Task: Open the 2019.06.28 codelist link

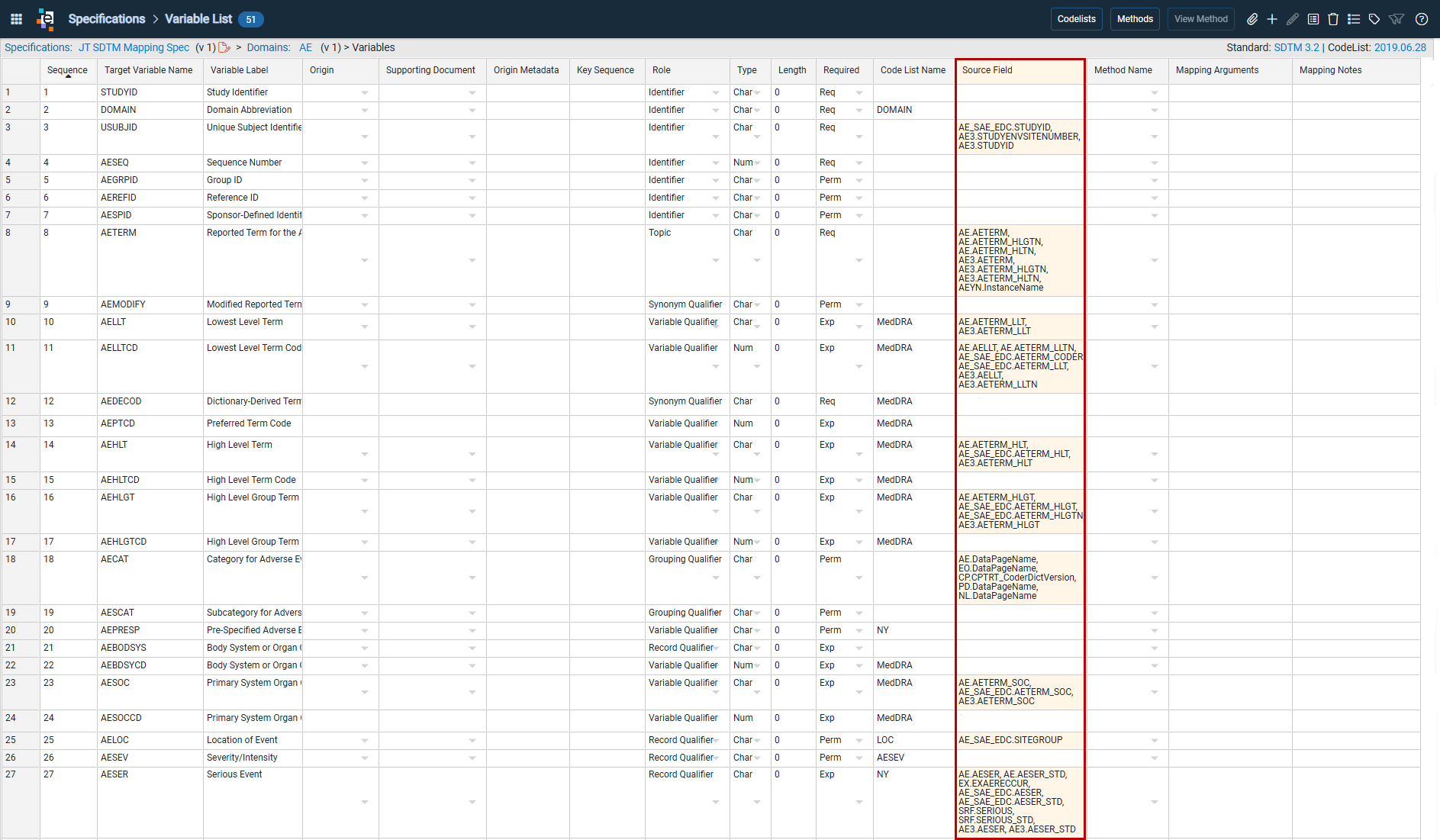Action: point(1400,47)
